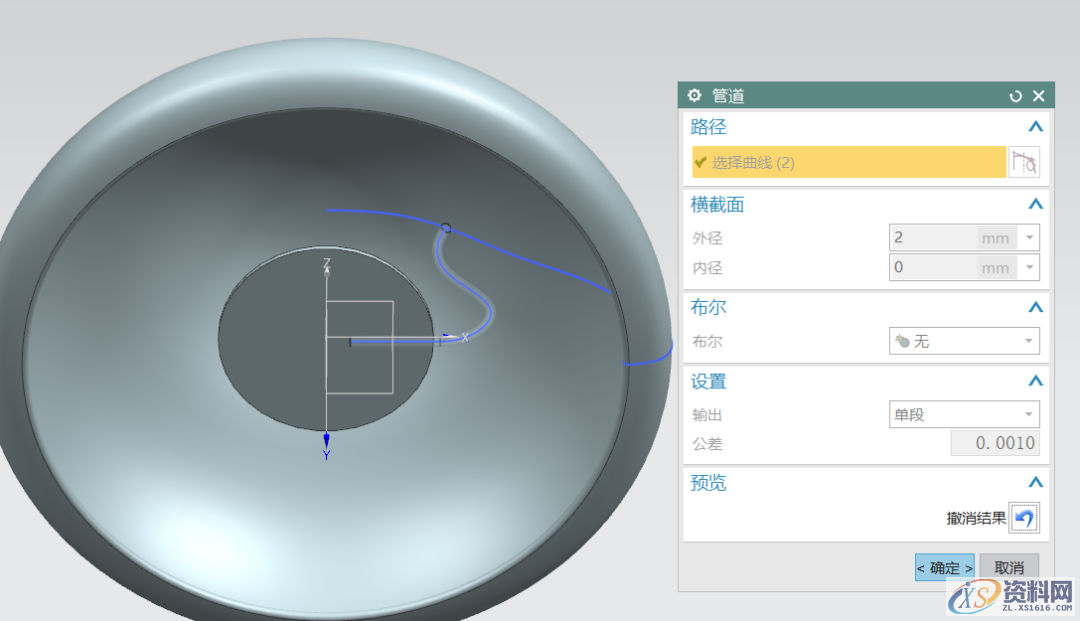1080x621 pixels.
Task: Open the 内径 mm unit dropdown
Action: [x=1028, y=267]
